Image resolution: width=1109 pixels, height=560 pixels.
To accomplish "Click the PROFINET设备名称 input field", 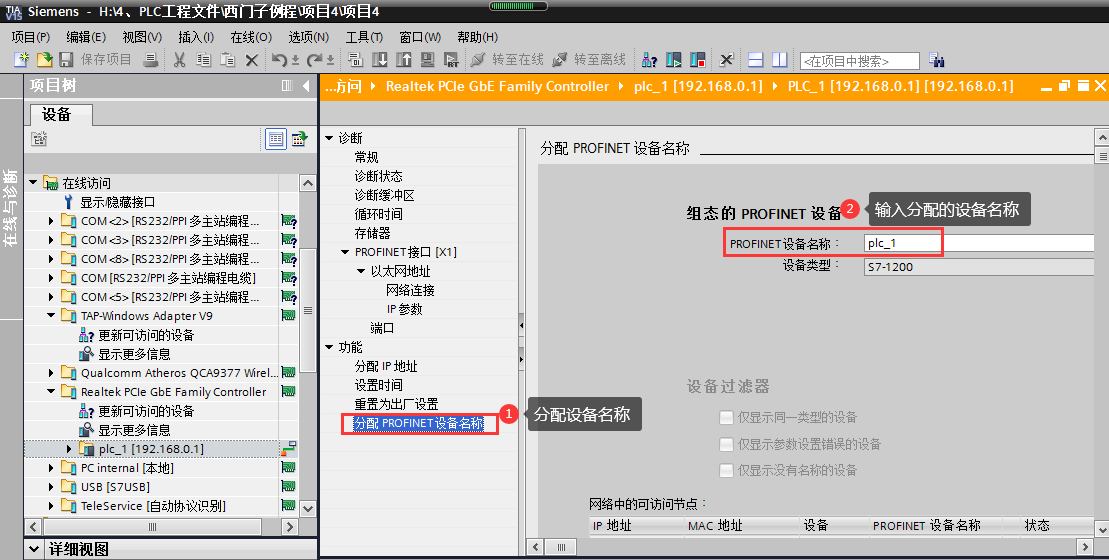I will pos(979,243).
